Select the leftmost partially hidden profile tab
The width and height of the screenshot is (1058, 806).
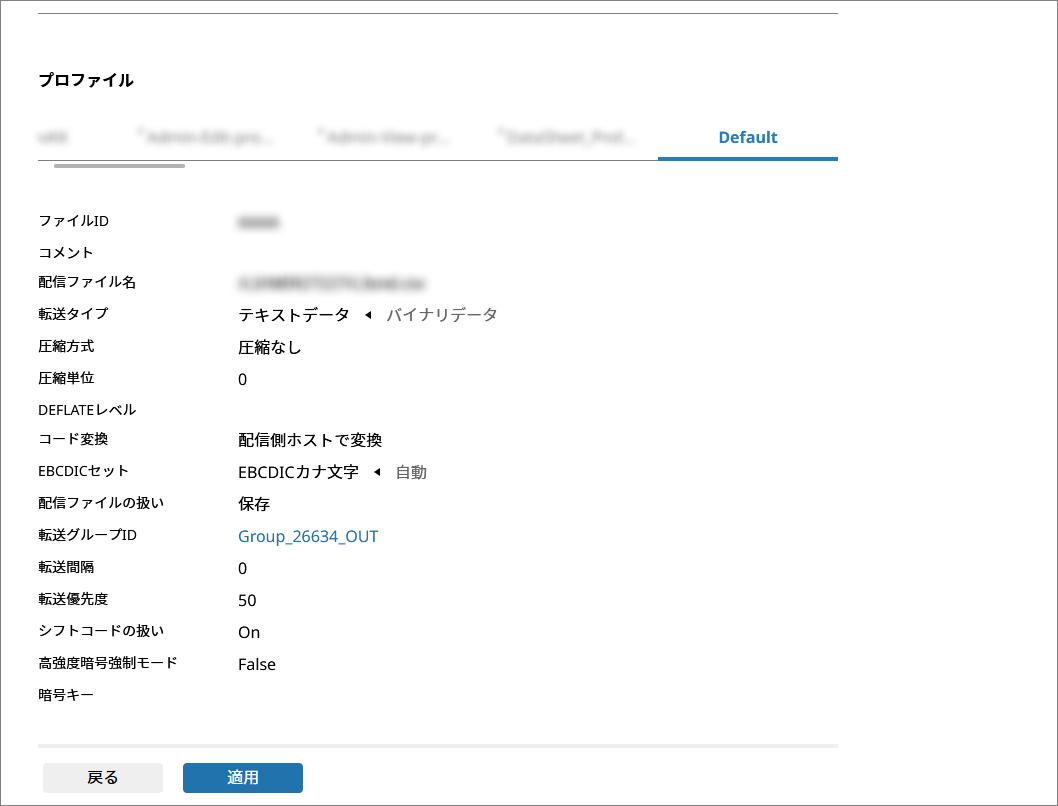click(x=52, y=138)
